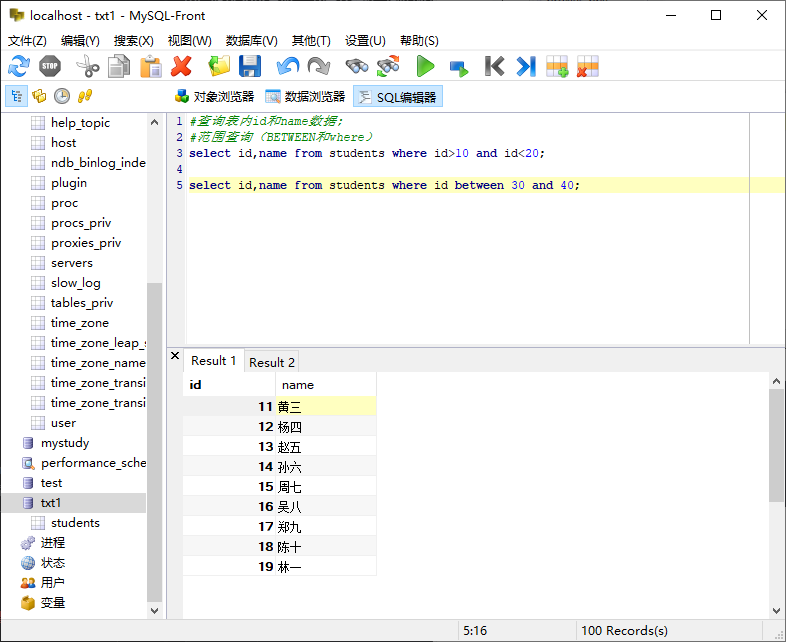Click the Open file folder icon

(219, 66)
